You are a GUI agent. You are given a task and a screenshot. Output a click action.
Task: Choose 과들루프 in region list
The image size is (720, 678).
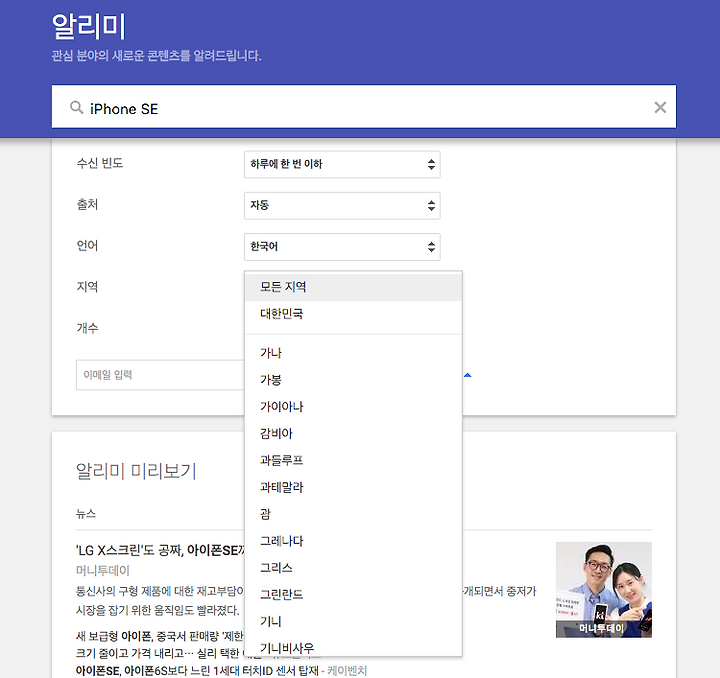(353, 460)
